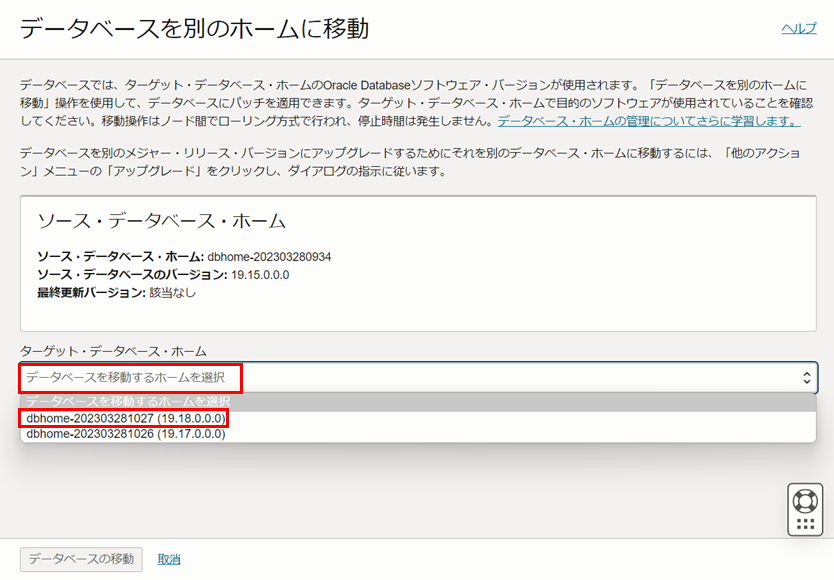Open the target database home select box
Image resolution: width=834 pixels, height=580 pixels.
click(400, 378)
